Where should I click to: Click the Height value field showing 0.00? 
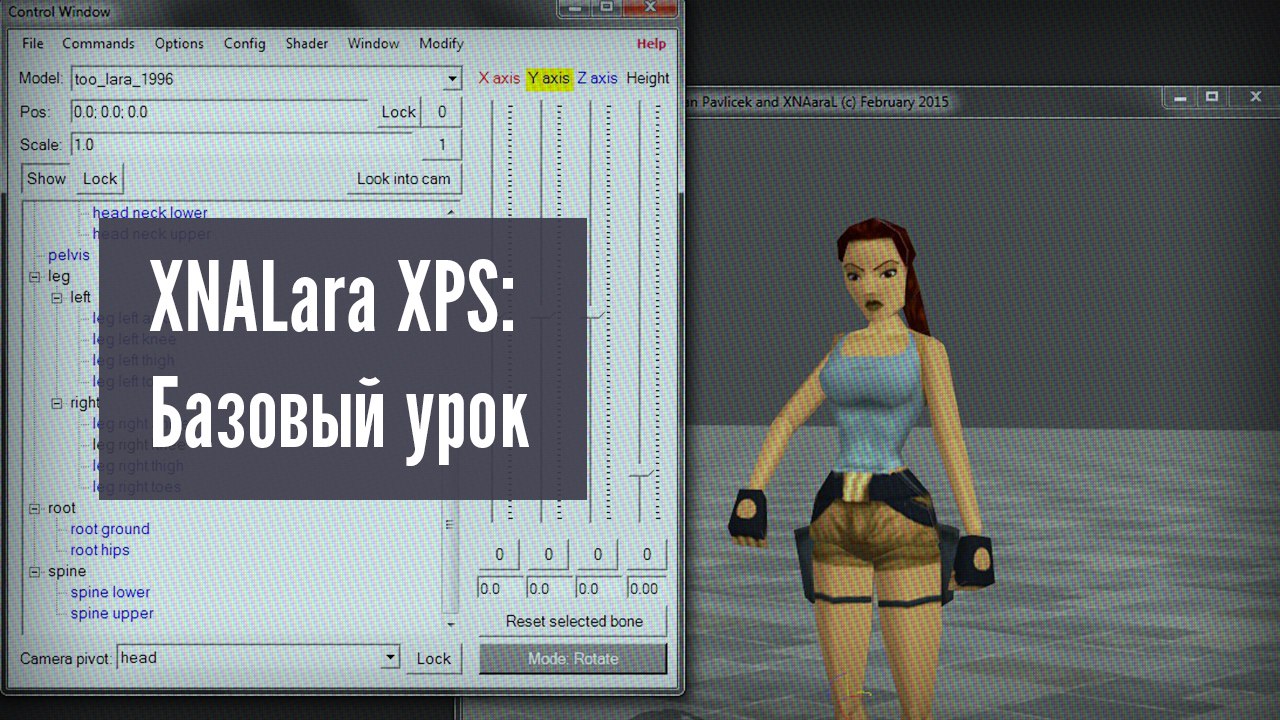click(647, 589)
